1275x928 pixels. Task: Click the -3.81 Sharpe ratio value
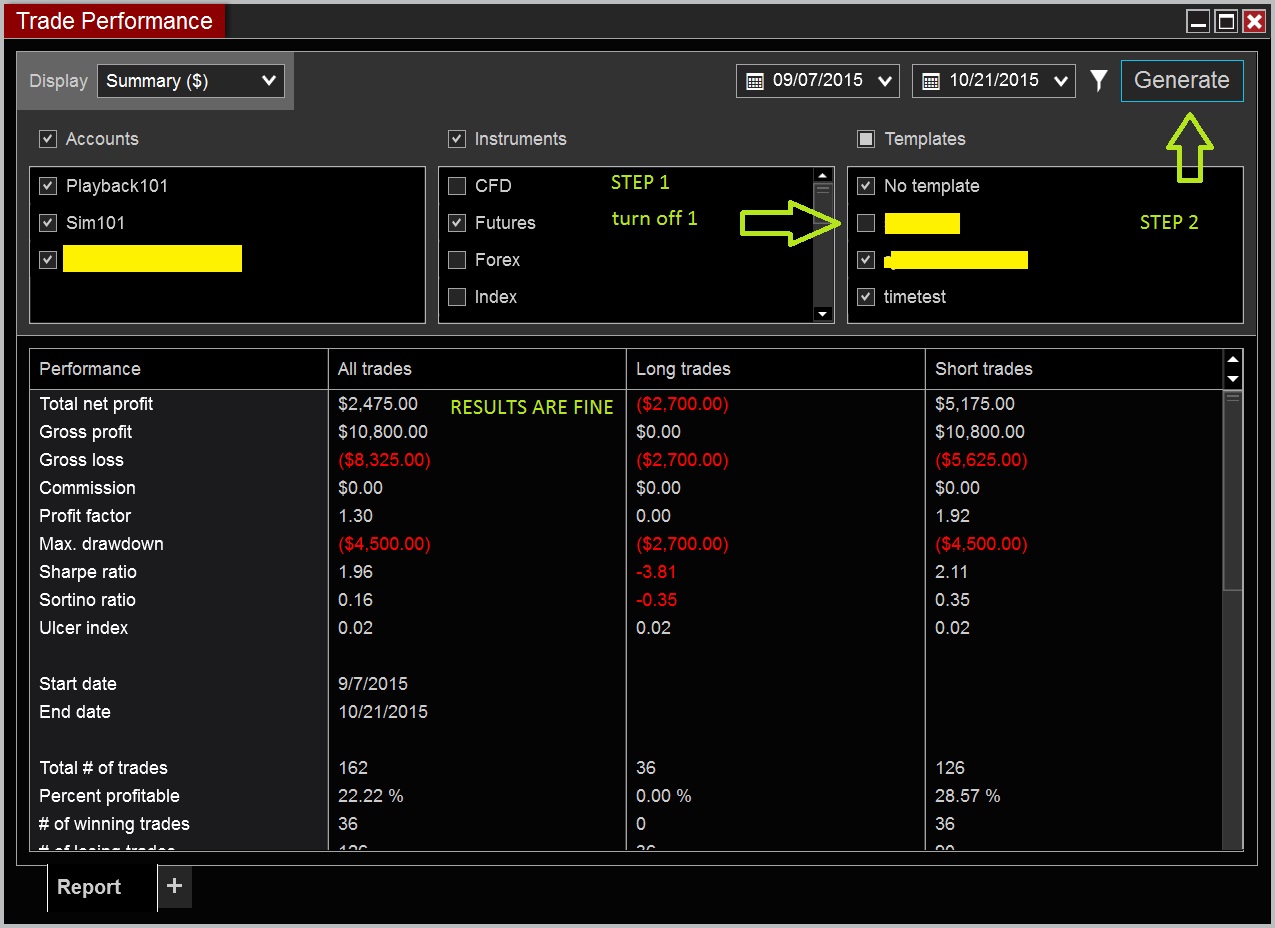(x=654, y=572)
